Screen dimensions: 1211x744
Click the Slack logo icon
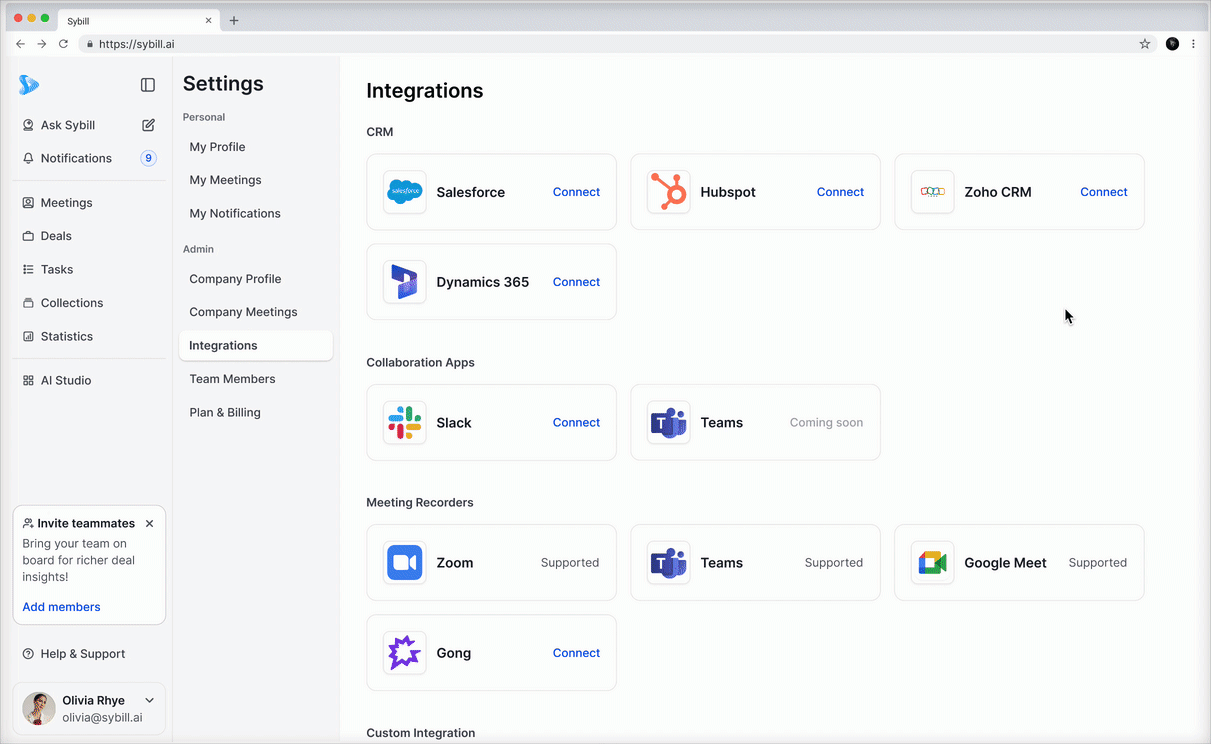[405, 423]
